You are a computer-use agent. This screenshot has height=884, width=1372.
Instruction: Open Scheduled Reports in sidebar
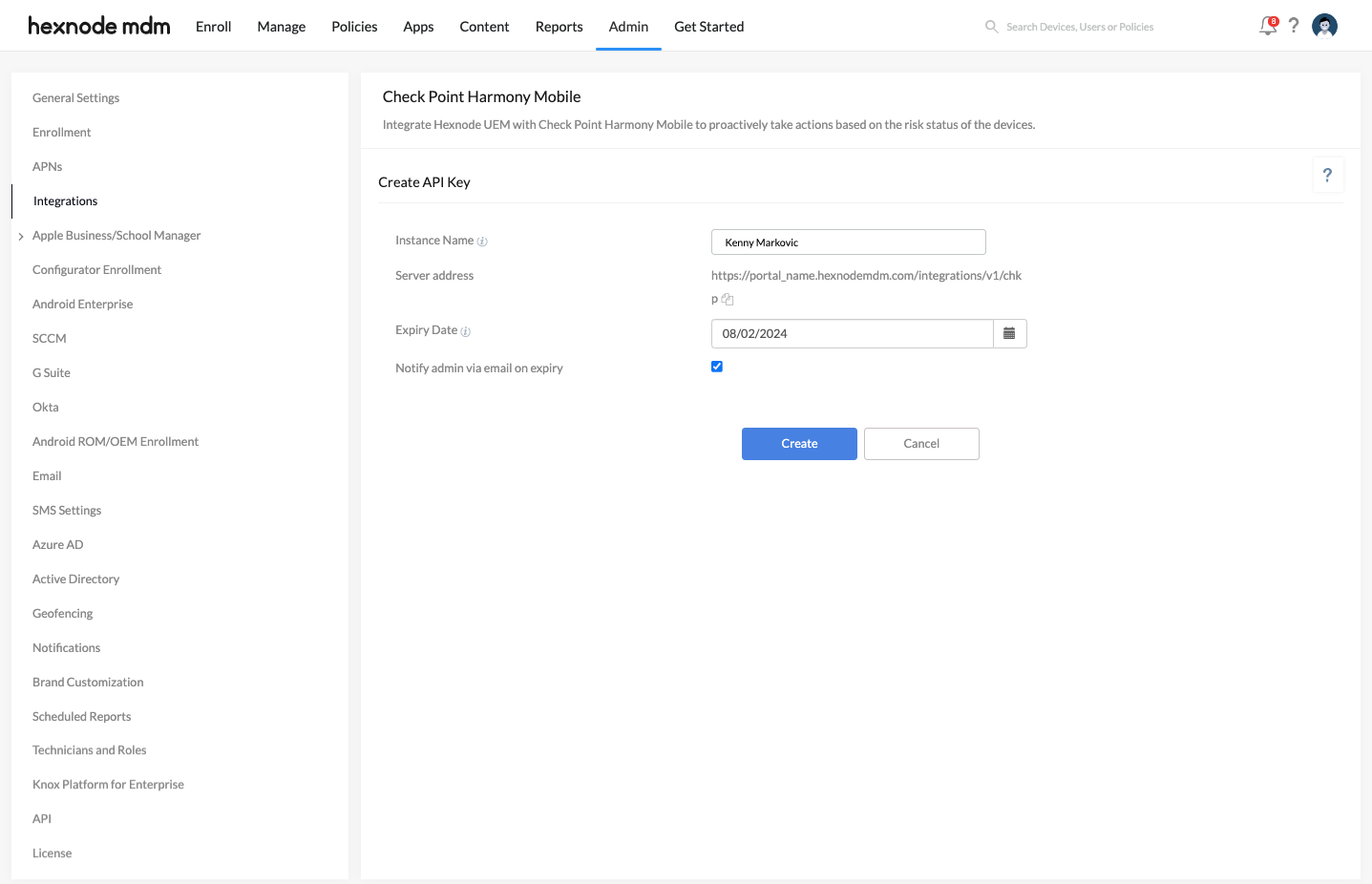pyautogui.click(x=81, y=717)
